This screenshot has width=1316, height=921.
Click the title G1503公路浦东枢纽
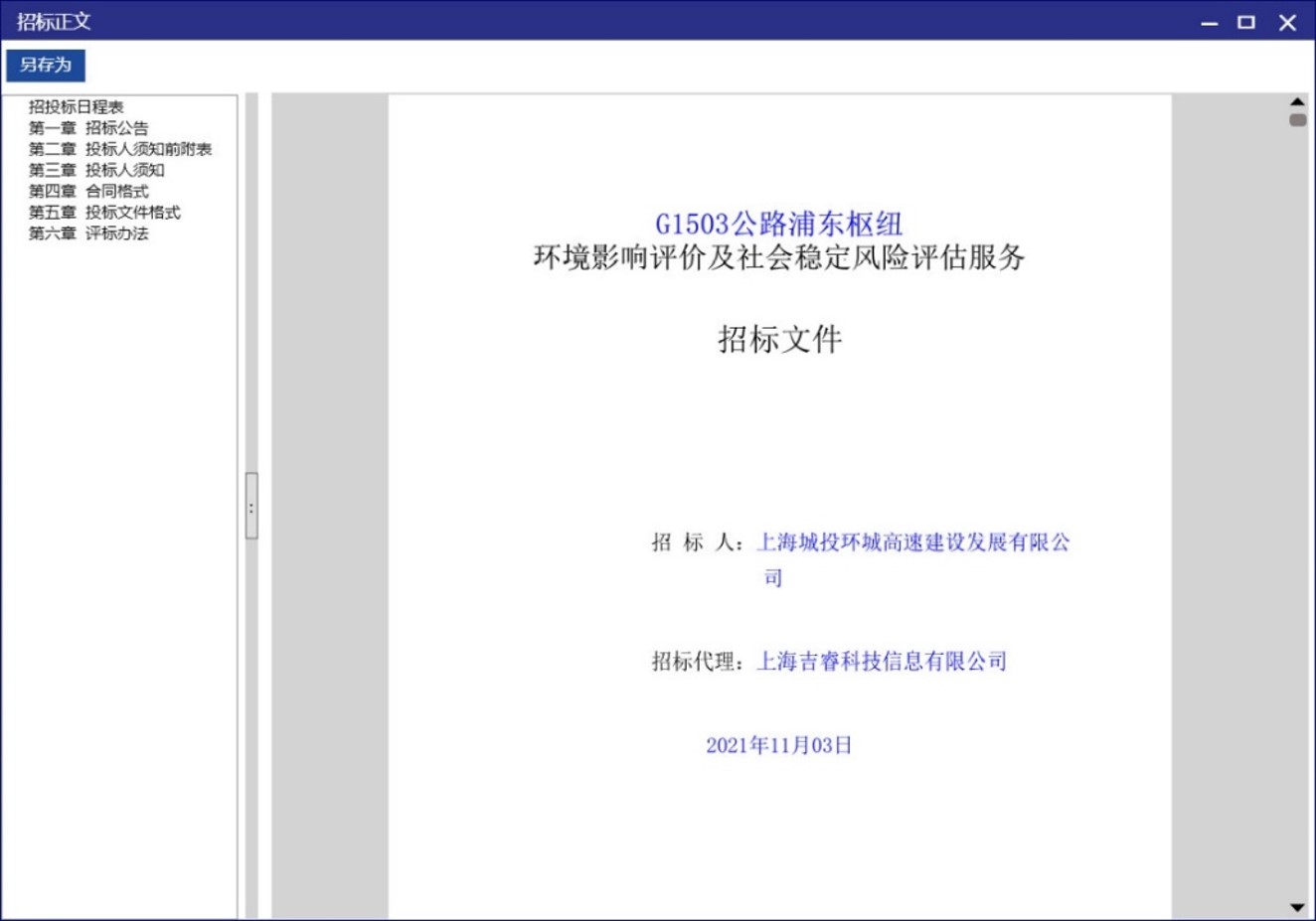(778, 225)
